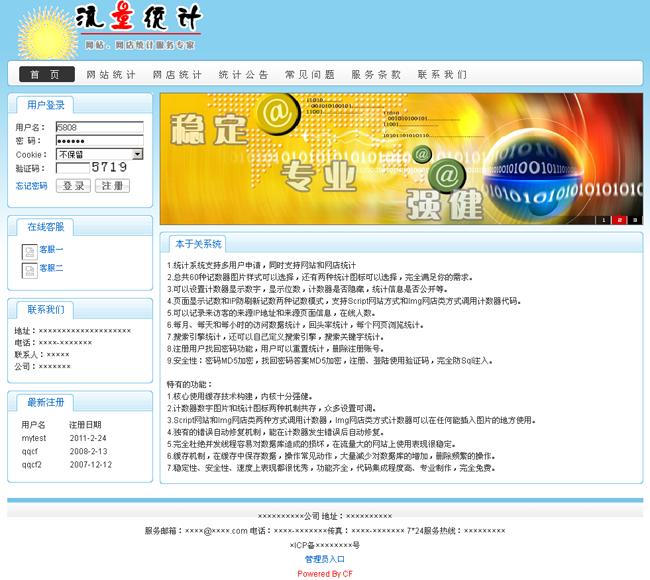Focus the 验证码 input box
Viewport: 650px width, 580px height.
point(73,168)
